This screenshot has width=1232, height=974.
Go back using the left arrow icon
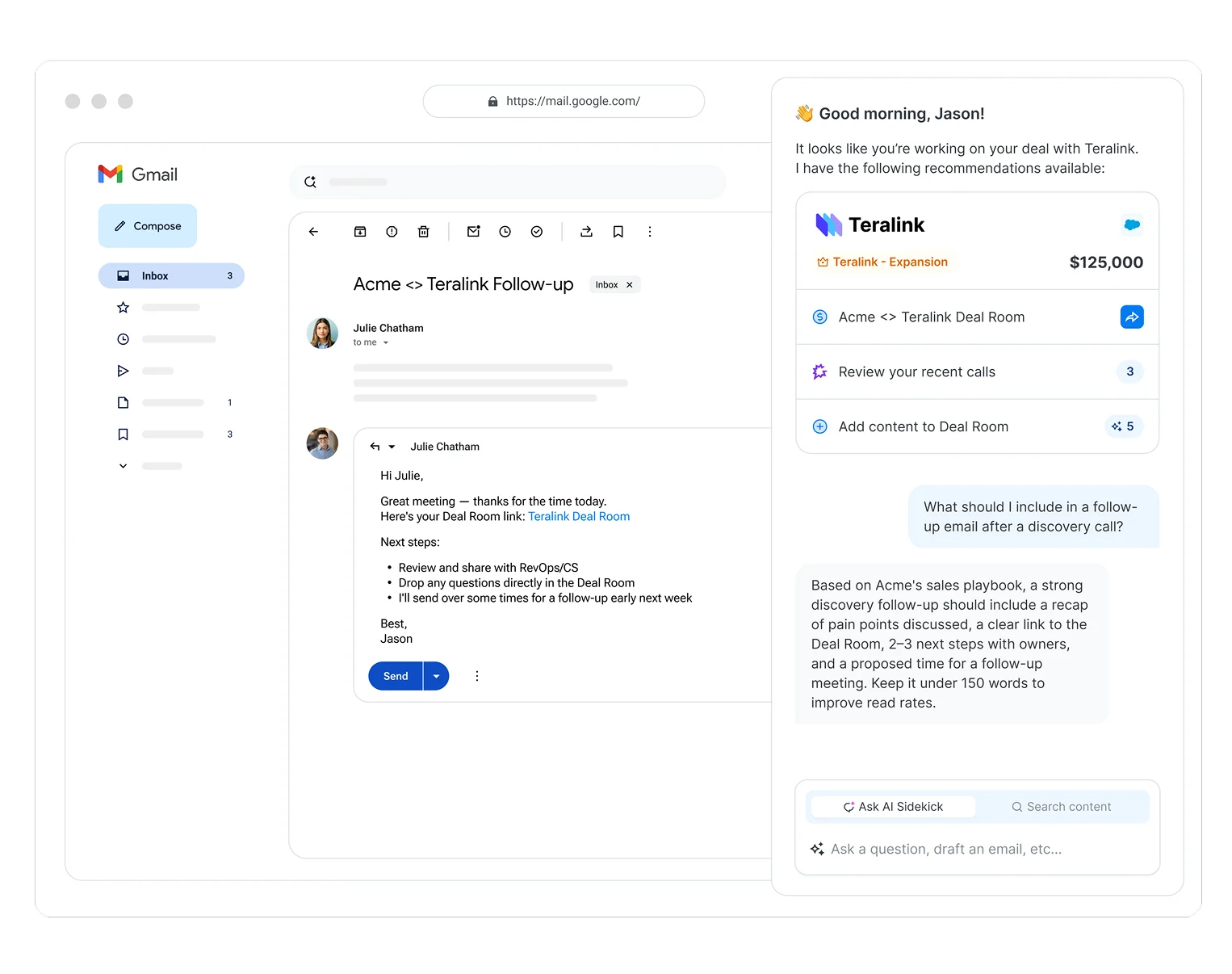click(313, 232)
